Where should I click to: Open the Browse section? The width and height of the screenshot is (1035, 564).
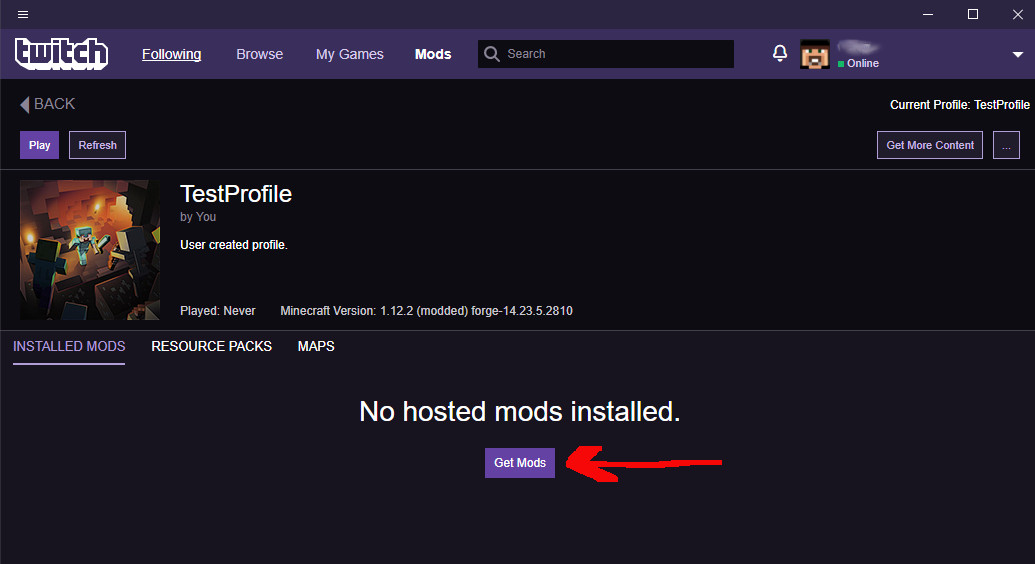tap(259, 54)
